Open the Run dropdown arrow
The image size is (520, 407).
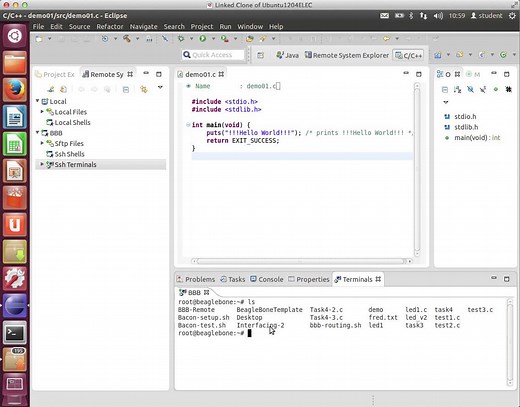[x=213, y=39]
